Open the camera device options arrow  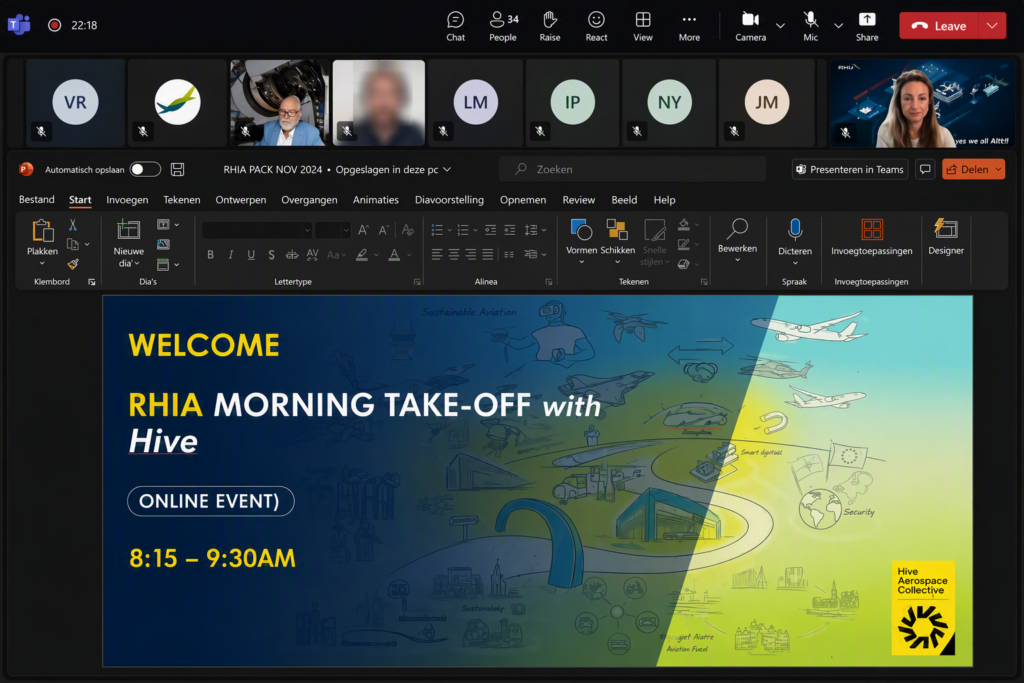click(780, 25)
